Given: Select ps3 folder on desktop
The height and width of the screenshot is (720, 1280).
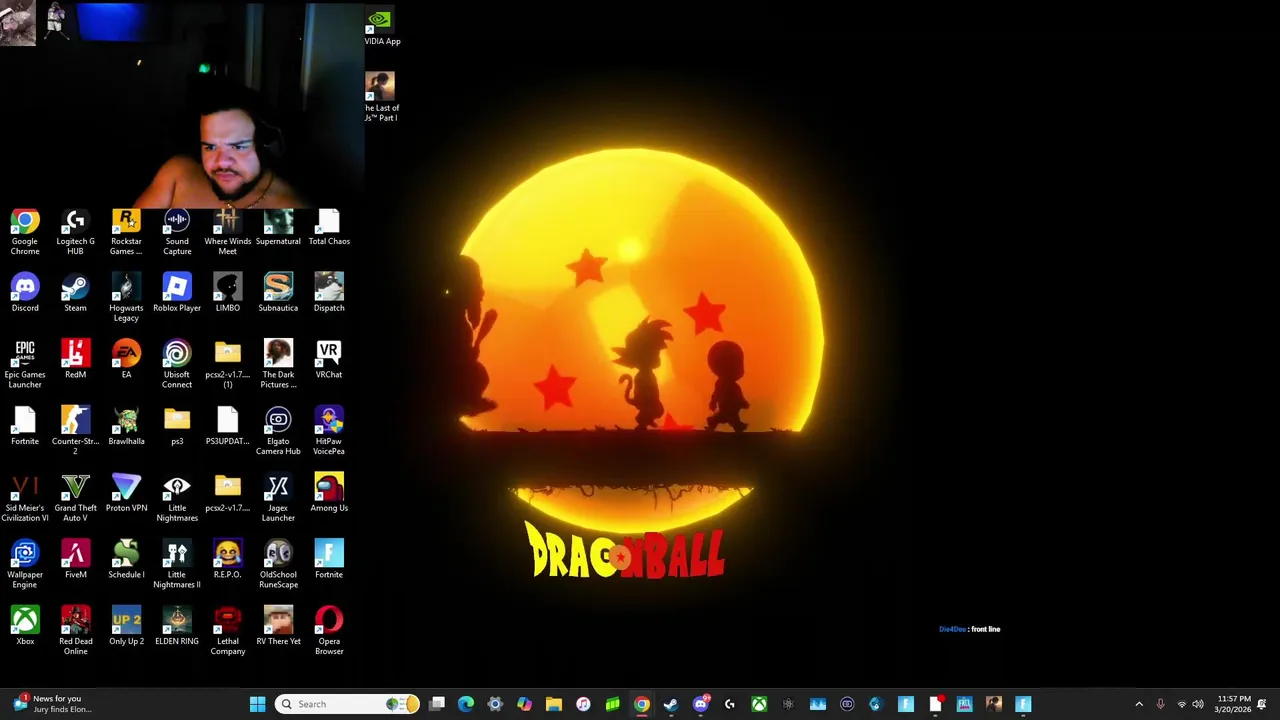Looking at the screenshot, I should (x=177, y=427).
